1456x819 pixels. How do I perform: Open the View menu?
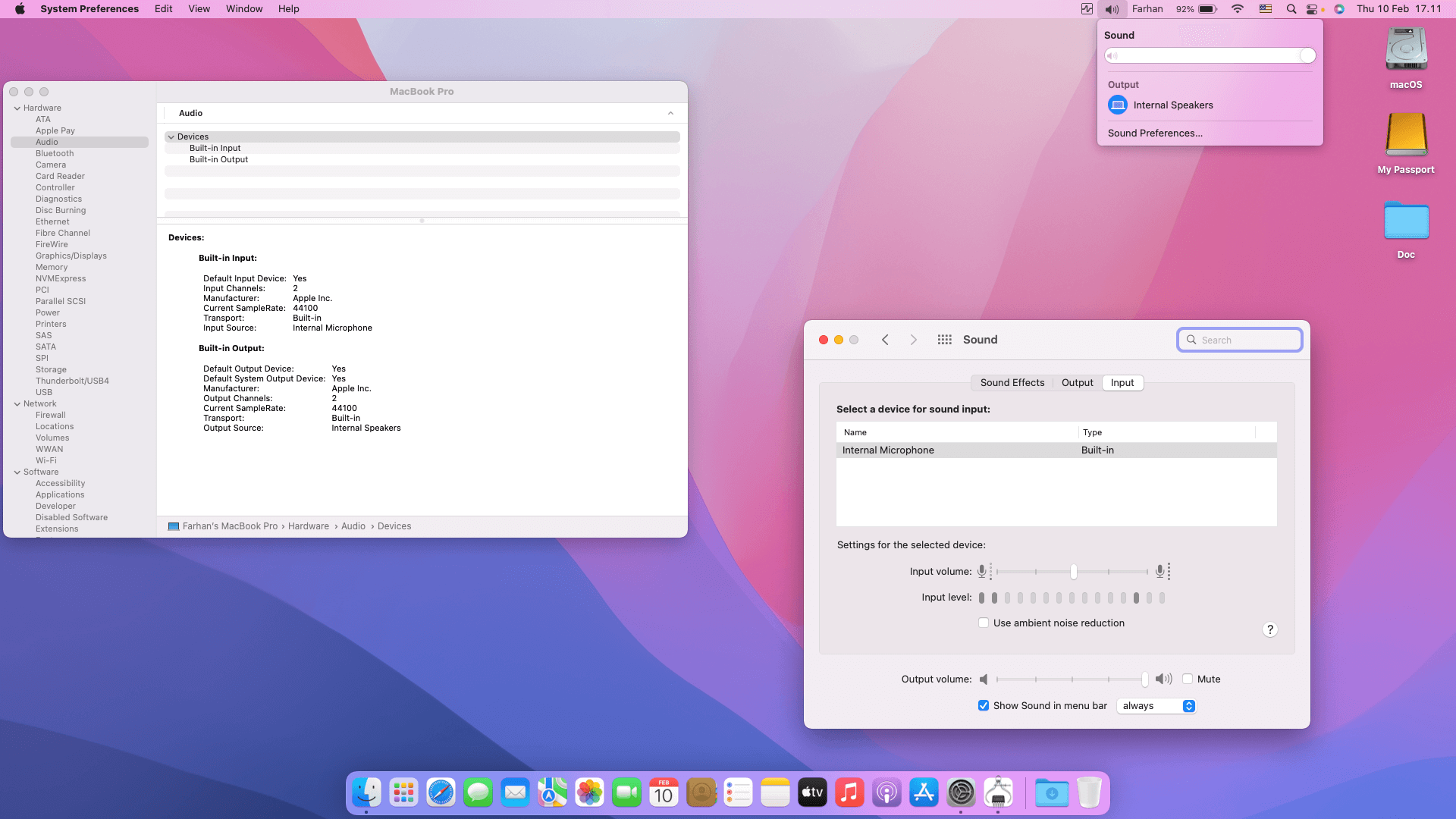tap(199, 9)
